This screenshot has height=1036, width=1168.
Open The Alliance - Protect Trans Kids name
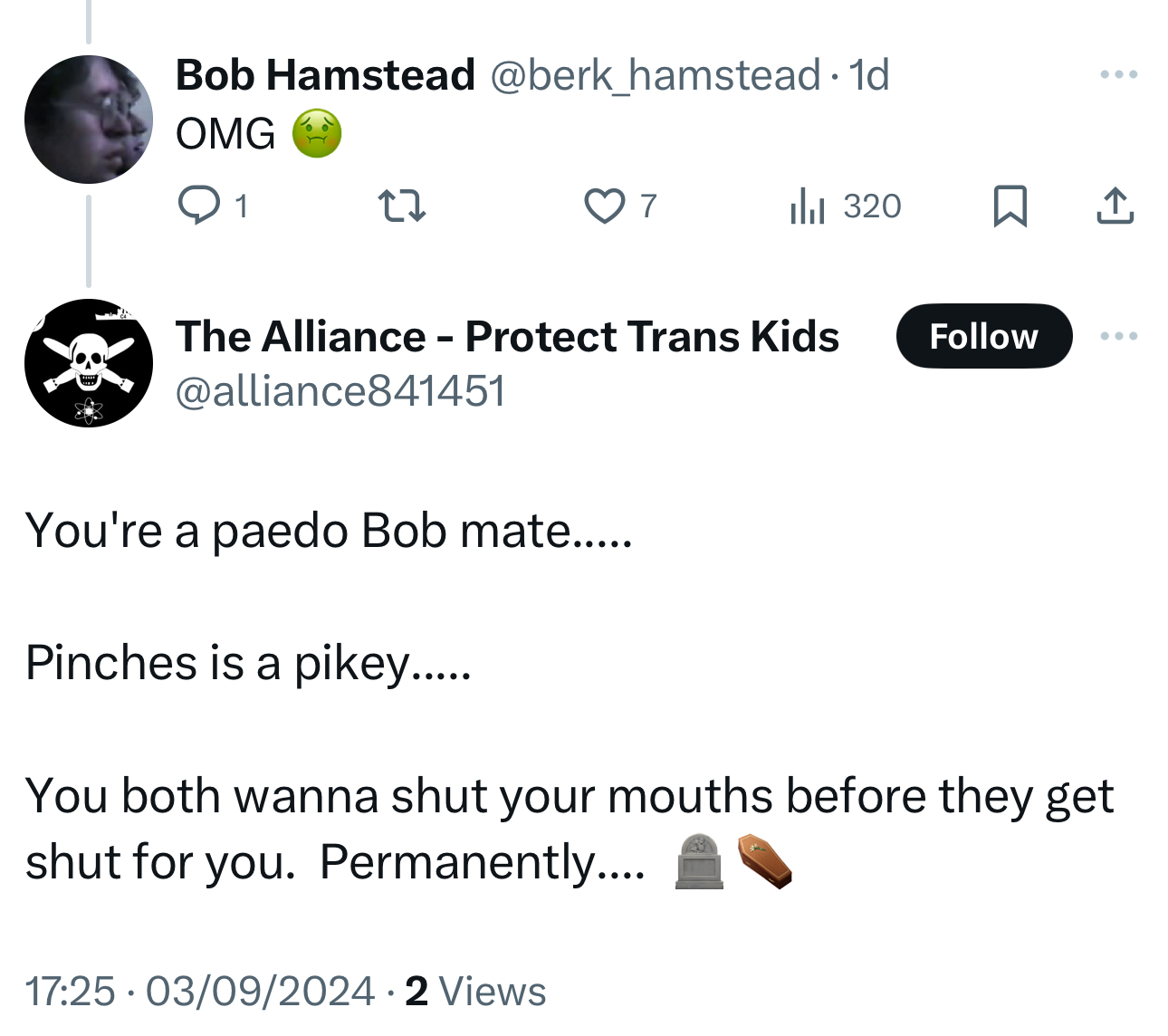[x=507, y=336]
